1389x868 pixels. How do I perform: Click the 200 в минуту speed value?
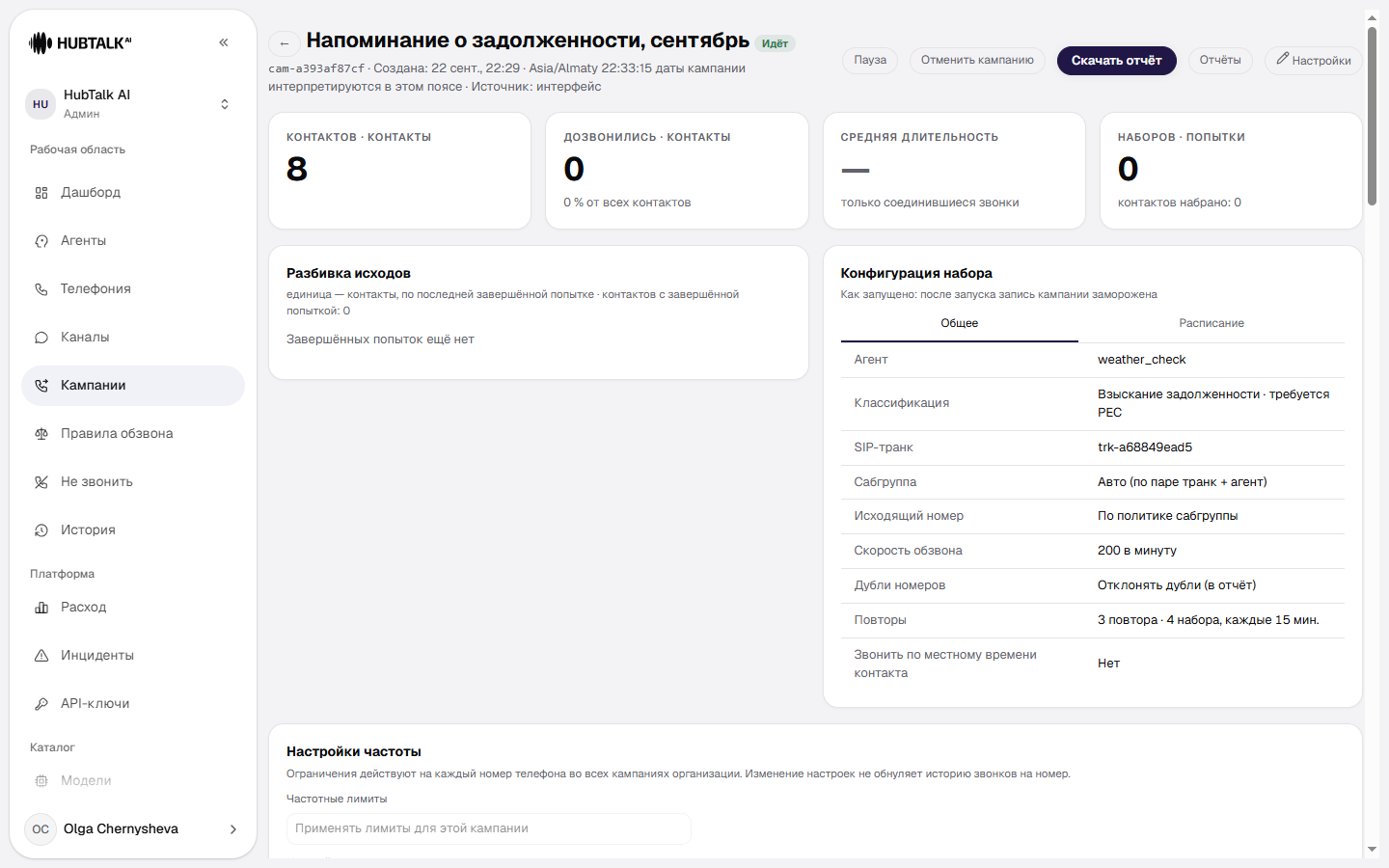point(1137,551)
